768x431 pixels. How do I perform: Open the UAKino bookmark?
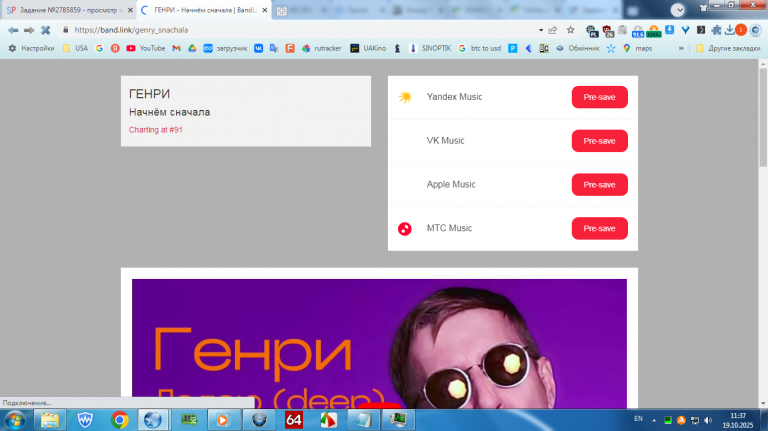point(368,48)
